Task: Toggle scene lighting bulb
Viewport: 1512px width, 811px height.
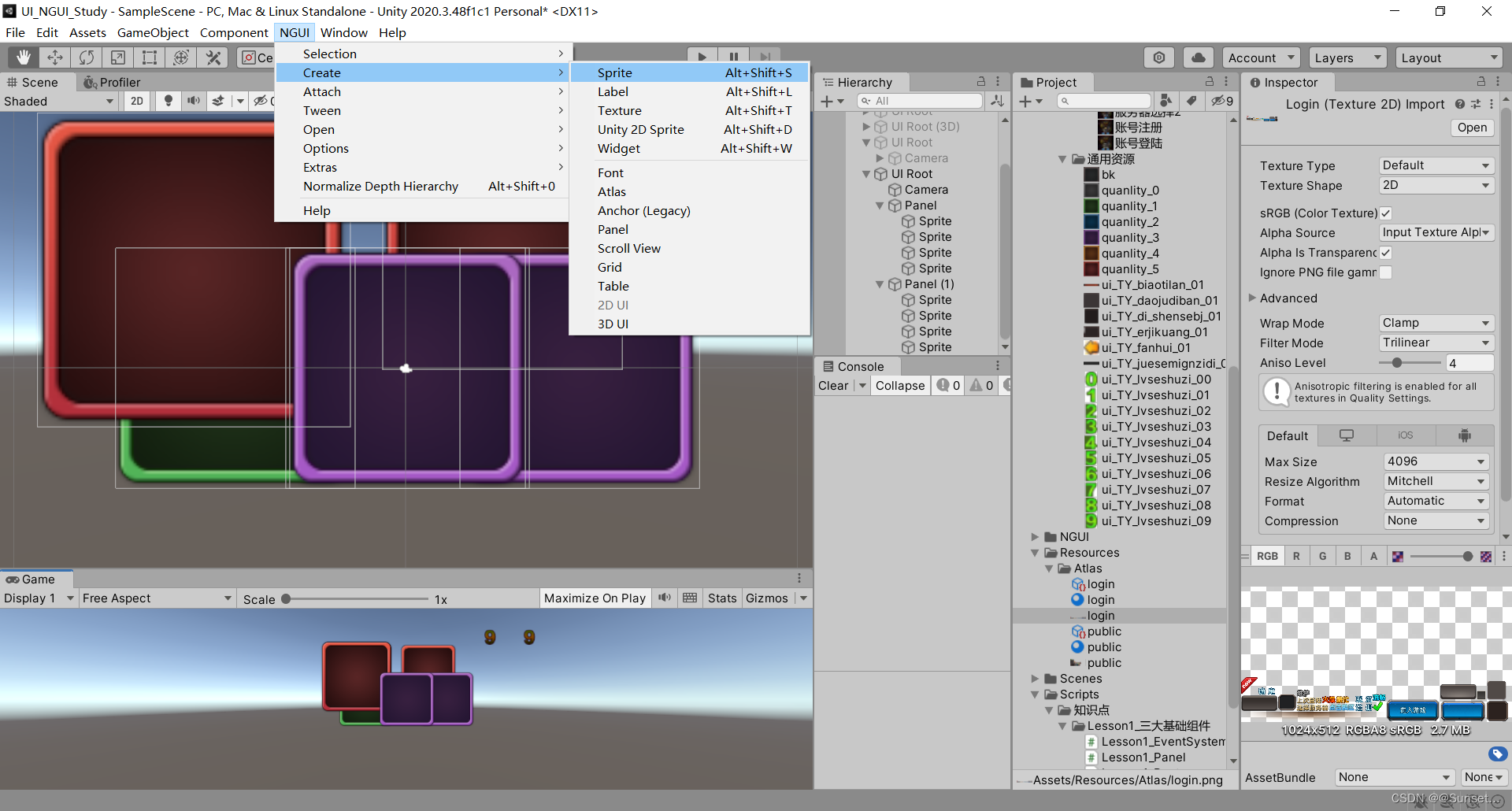Action: tap(168, 101)
